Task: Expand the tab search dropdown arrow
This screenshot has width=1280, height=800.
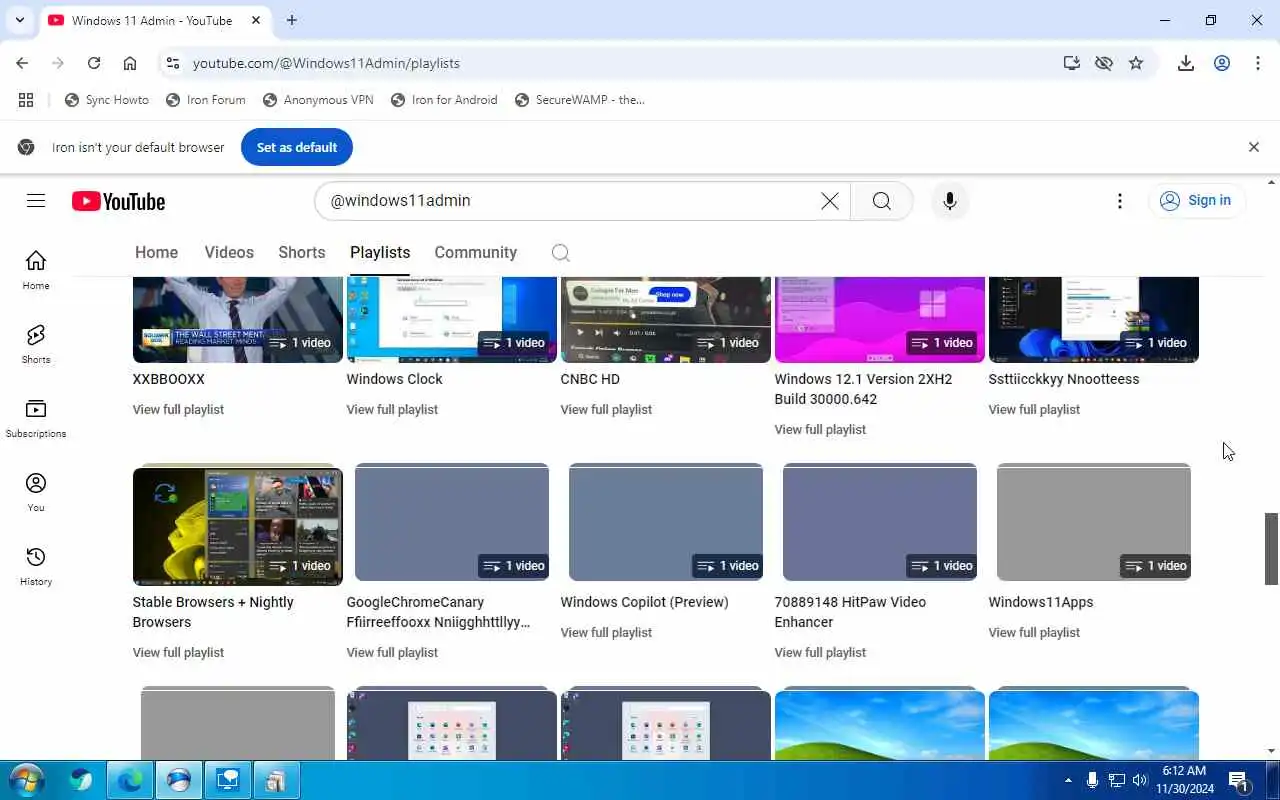Action: (20, 20)
